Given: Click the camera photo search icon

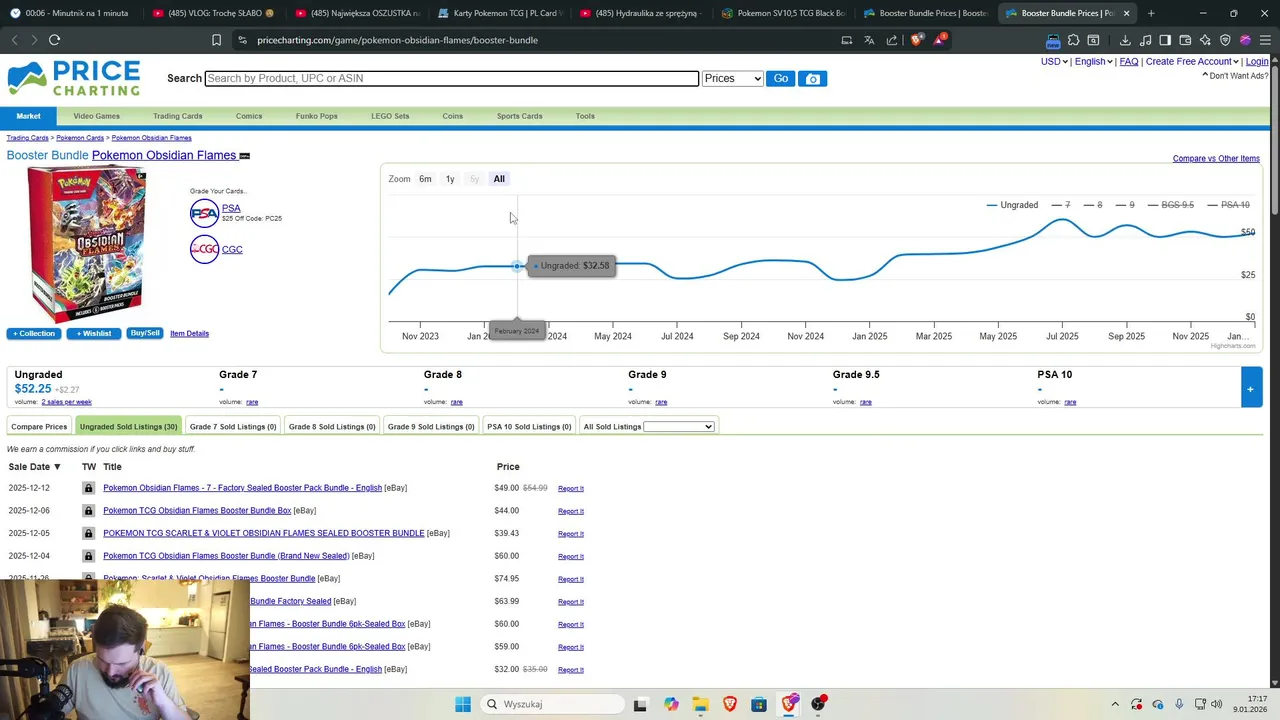Looking at the screenshot, I should 813,79.
